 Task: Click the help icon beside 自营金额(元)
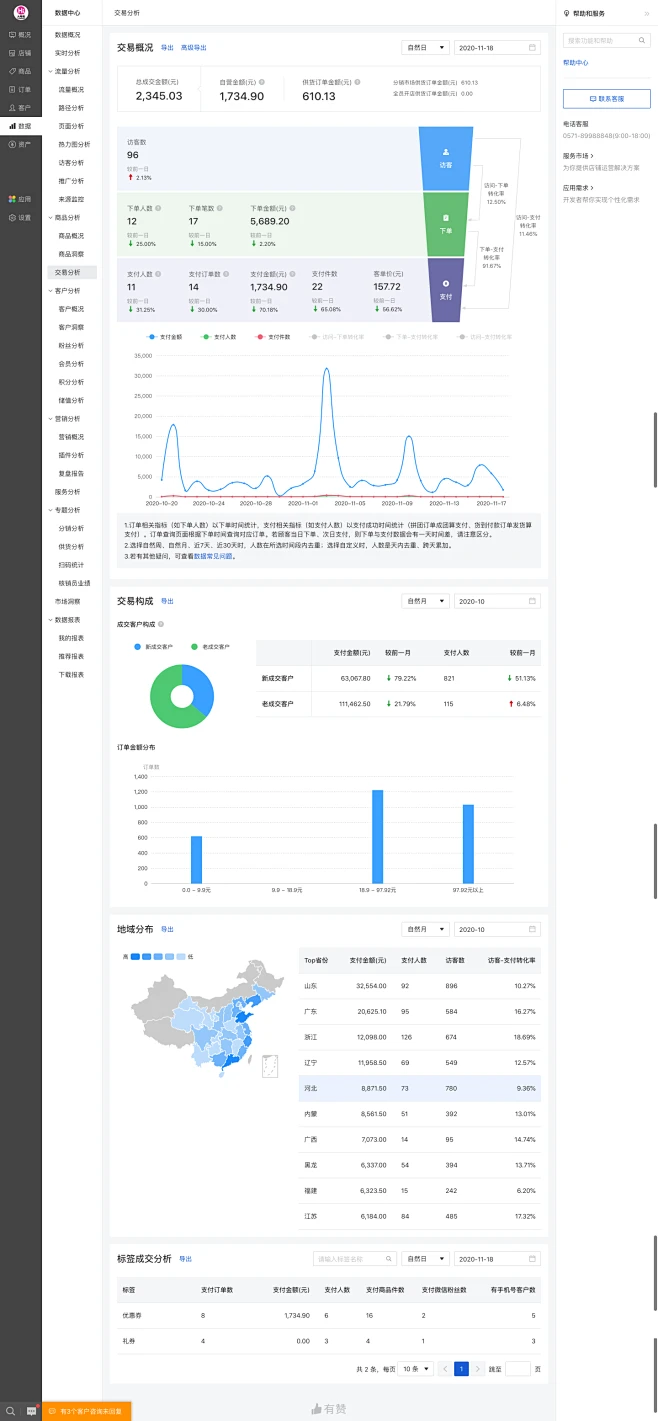tap(262, 82)
